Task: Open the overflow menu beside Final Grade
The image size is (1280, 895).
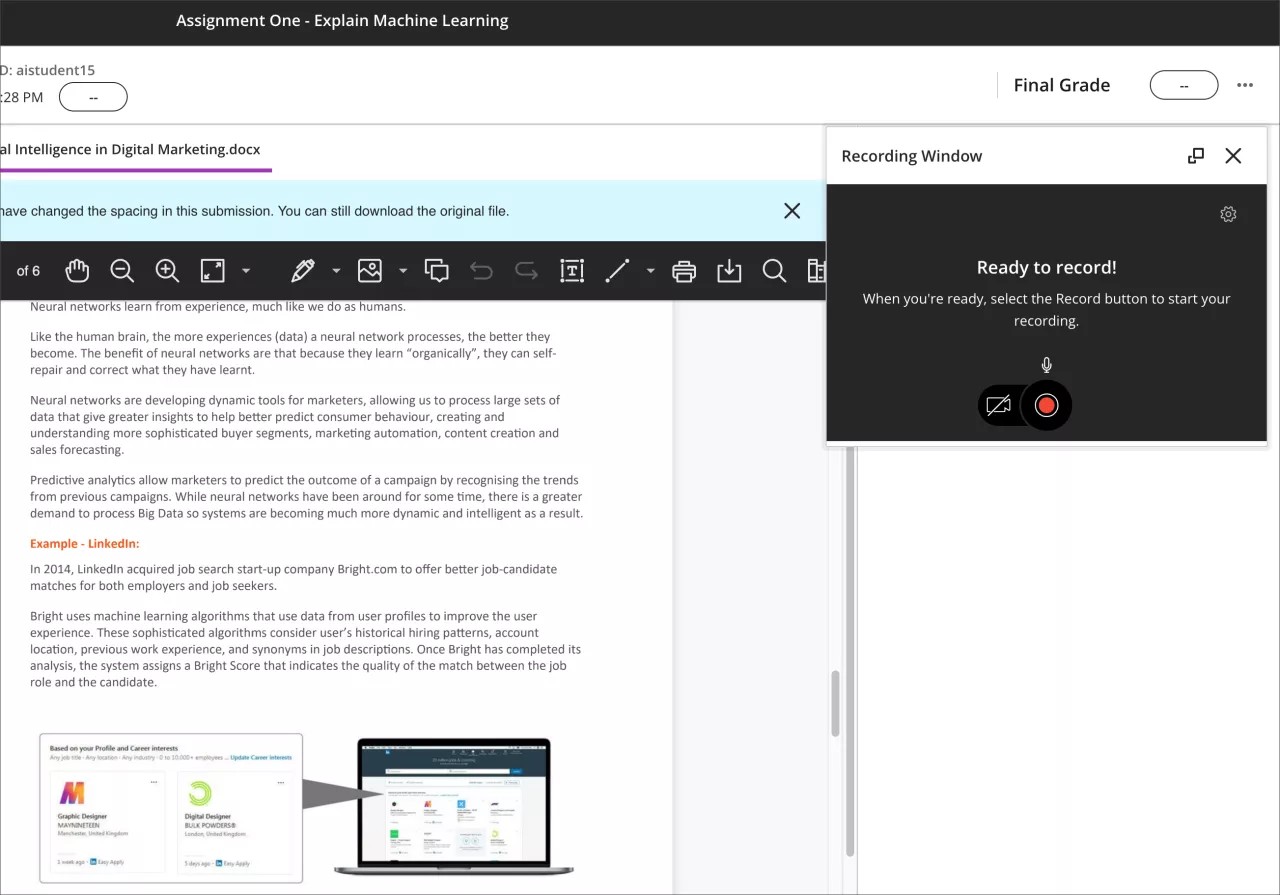Action: point(1244,85)
